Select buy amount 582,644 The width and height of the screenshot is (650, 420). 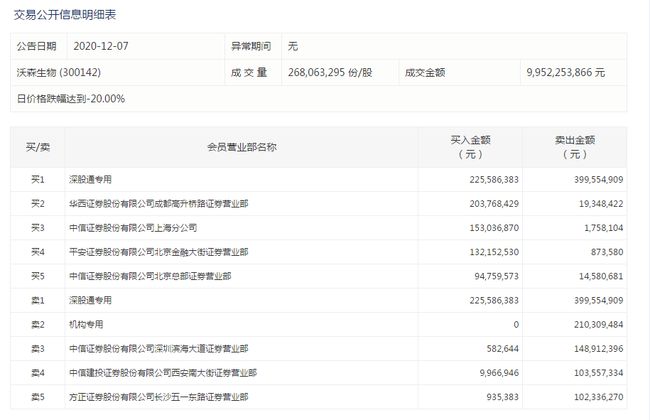point(503,349)
